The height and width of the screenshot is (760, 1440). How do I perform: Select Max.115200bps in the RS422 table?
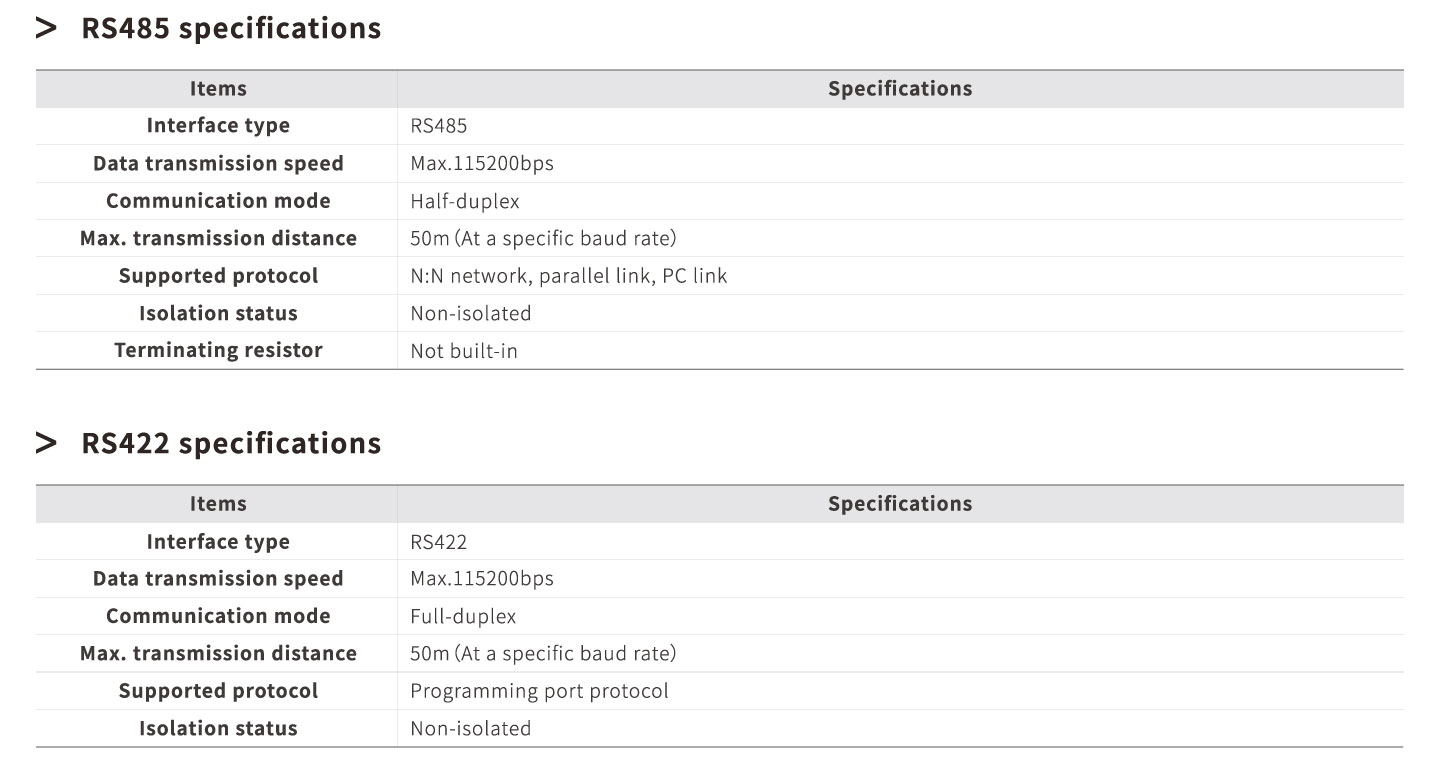(482, 579)
